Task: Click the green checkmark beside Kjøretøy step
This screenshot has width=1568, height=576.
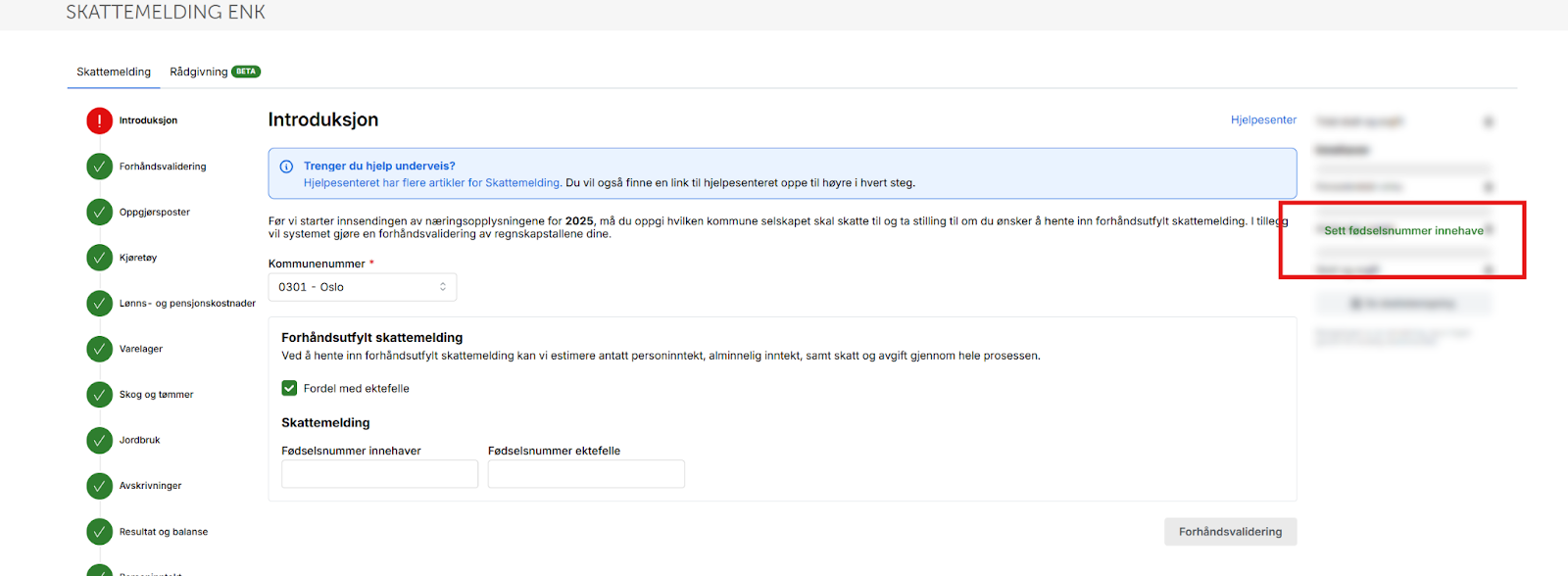Action: [x=99, y=258]
